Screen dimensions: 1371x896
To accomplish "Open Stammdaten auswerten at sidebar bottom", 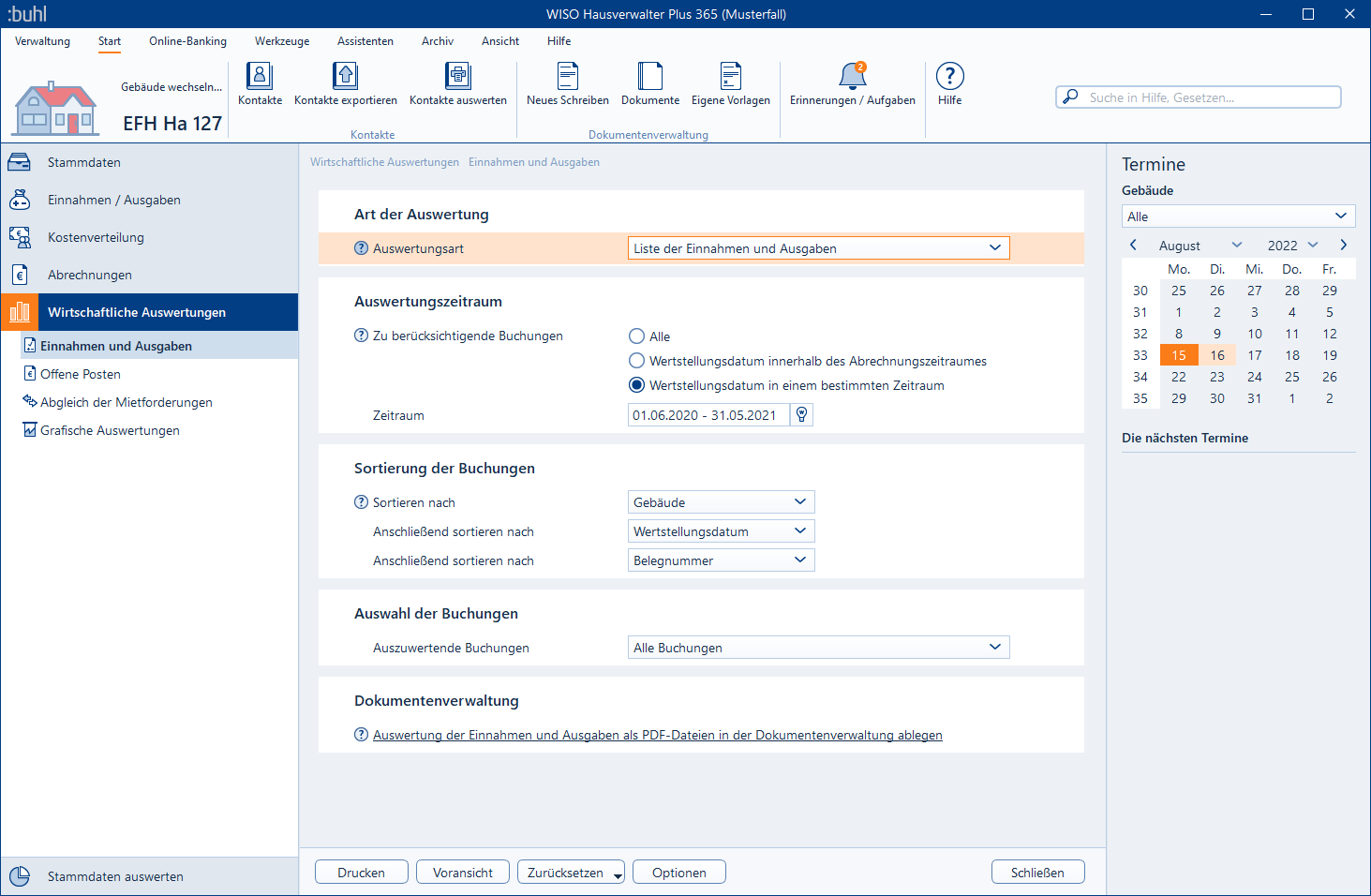I will pos(149,876).
